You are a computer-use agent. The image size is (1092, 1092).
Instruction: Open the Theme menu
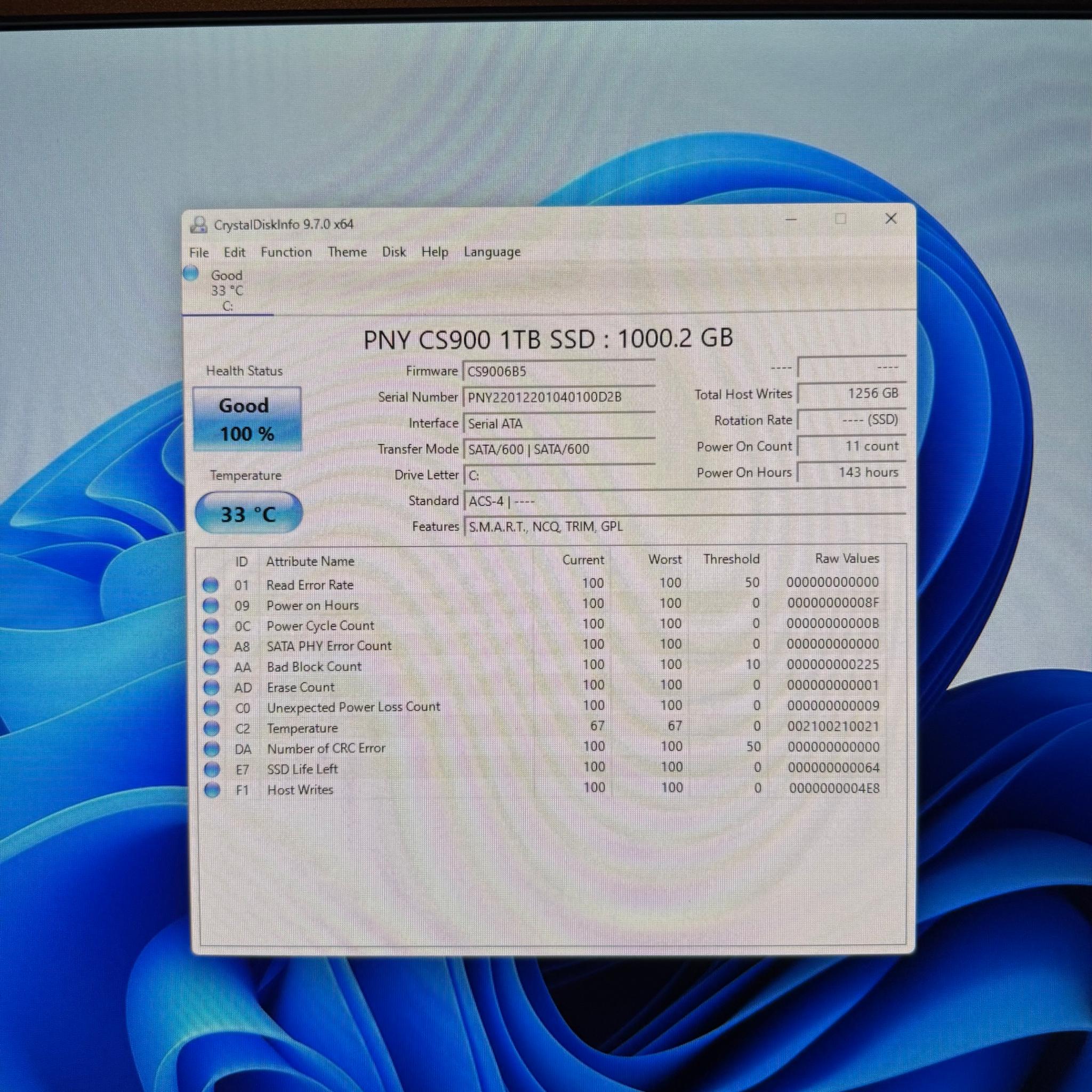click(x=347, y=252)
